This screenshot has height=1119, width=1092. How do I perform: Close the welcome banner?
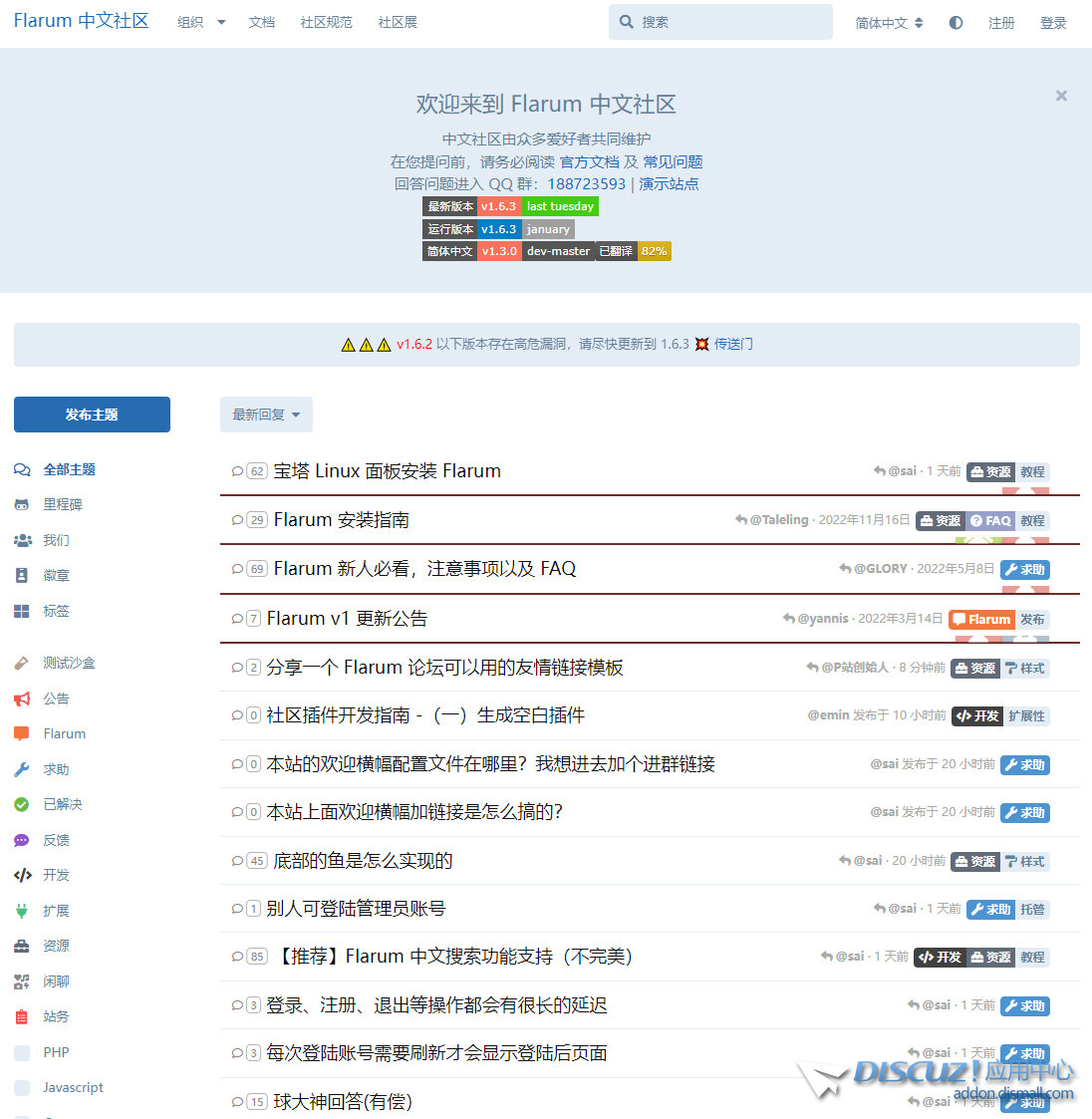coord(1061,96)
